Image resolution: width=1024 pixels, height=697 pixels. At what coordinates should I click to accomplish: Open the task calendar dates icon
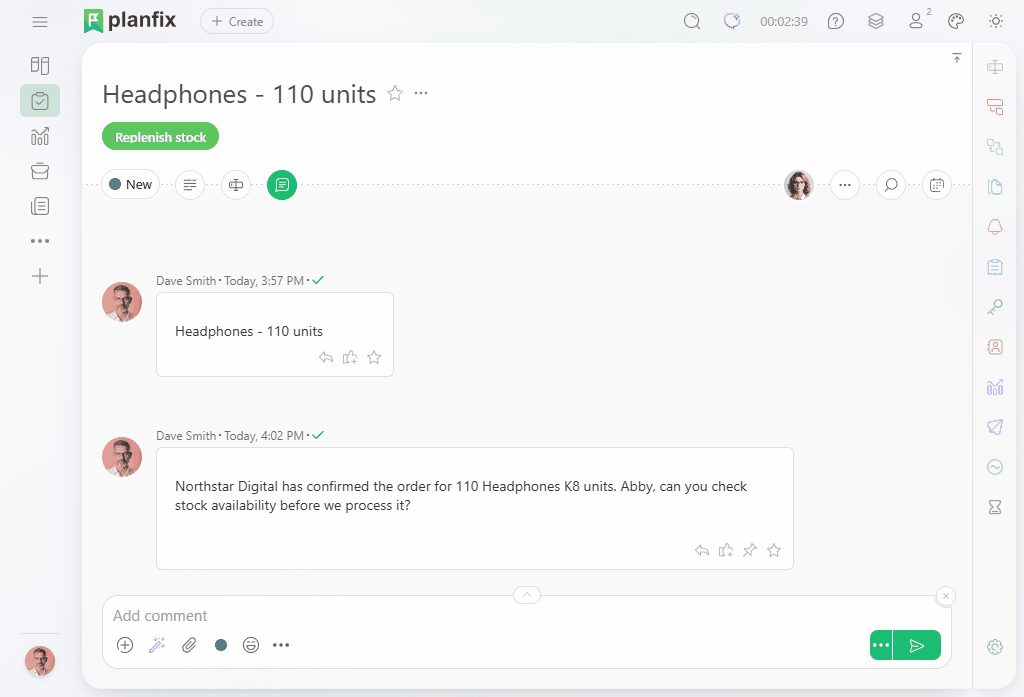point(937,185)
